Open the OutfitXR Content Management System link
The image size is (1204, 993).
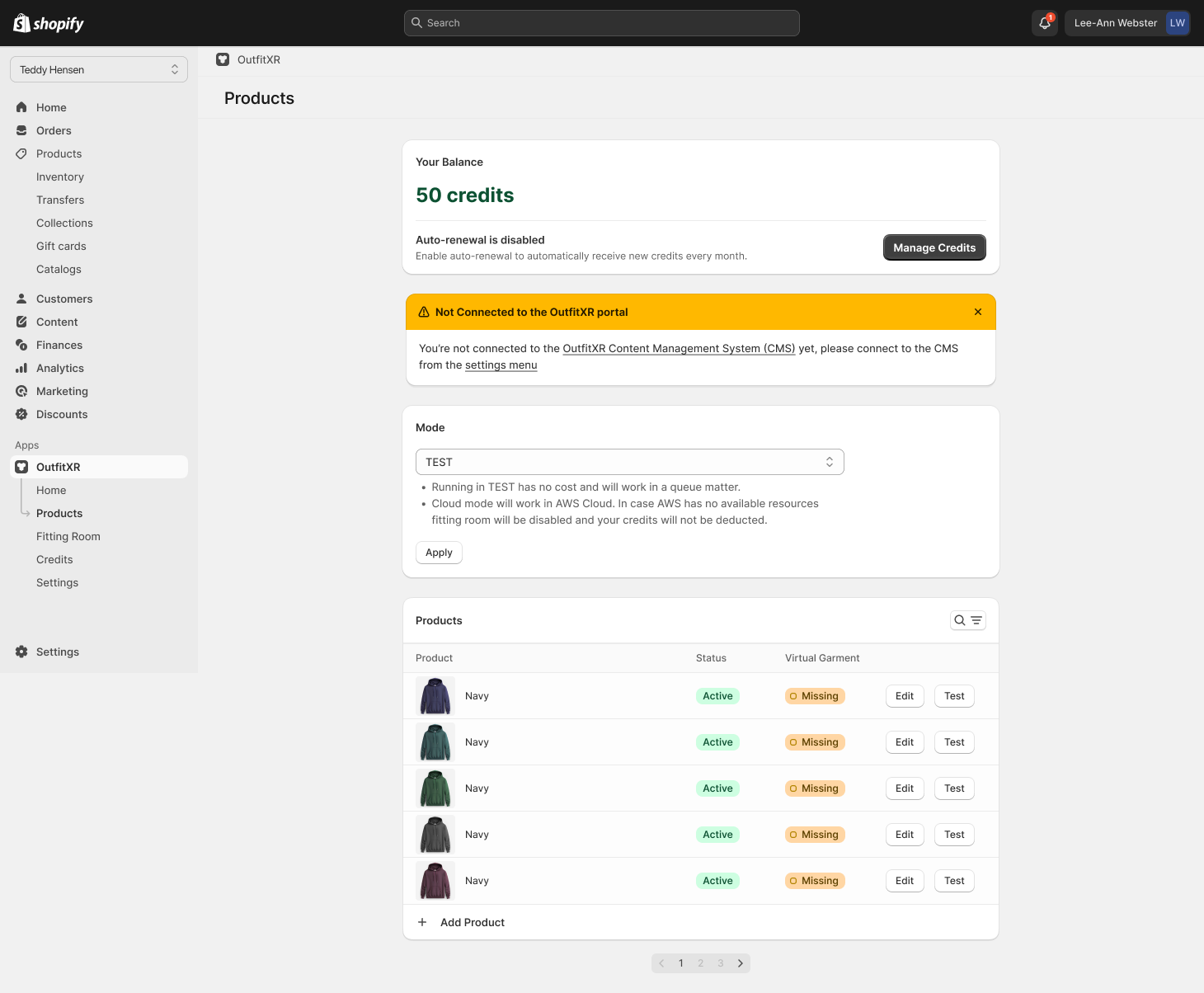click(679, 348)
